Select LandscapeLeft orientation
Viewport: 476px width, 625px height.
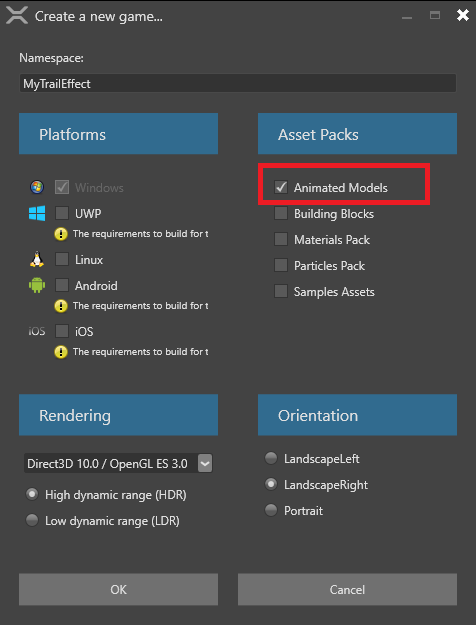pyautogui.click(x=271, y=458)
